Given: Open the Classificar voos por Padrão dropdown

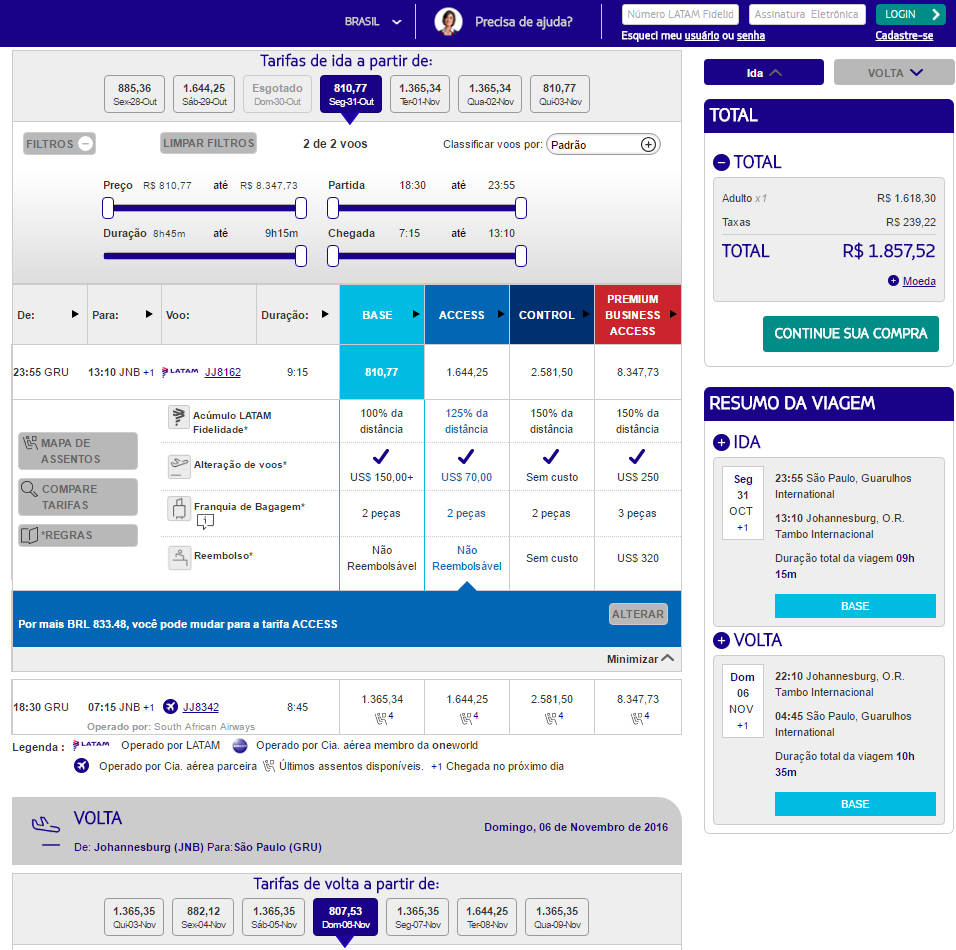Looking at the screenshot, I should tap(603, 145).
